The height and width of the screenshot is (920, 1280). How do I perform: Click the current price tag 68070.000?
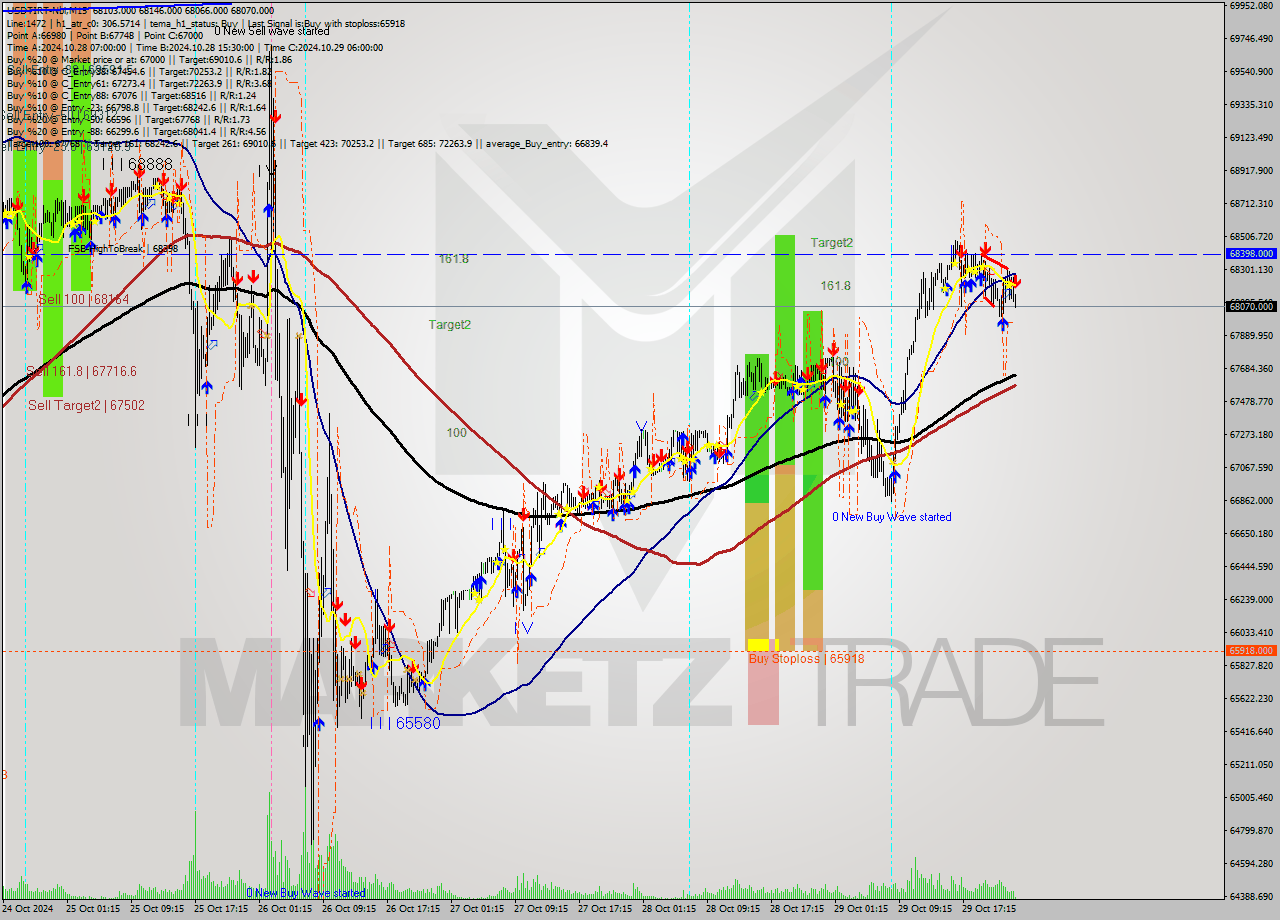coord(1251,306)
